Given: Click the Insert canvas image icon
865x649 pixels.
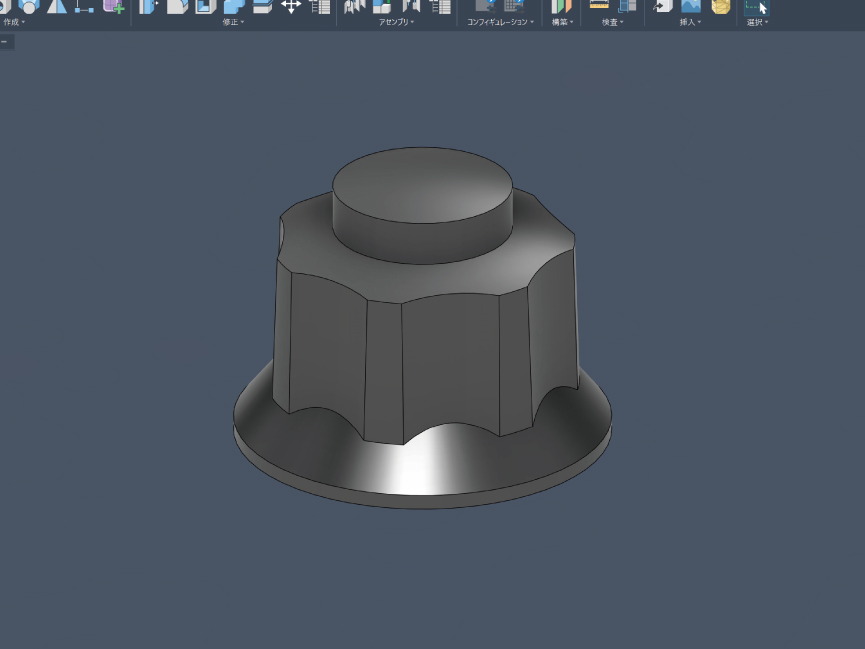Looking at the screenshot, I should click(691, 6).
